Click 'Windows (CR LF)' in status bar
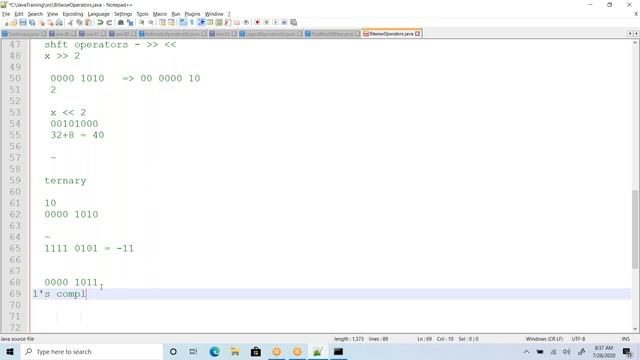Image resolution: width=640 pixels, height=360 pixels. [544, 339]
